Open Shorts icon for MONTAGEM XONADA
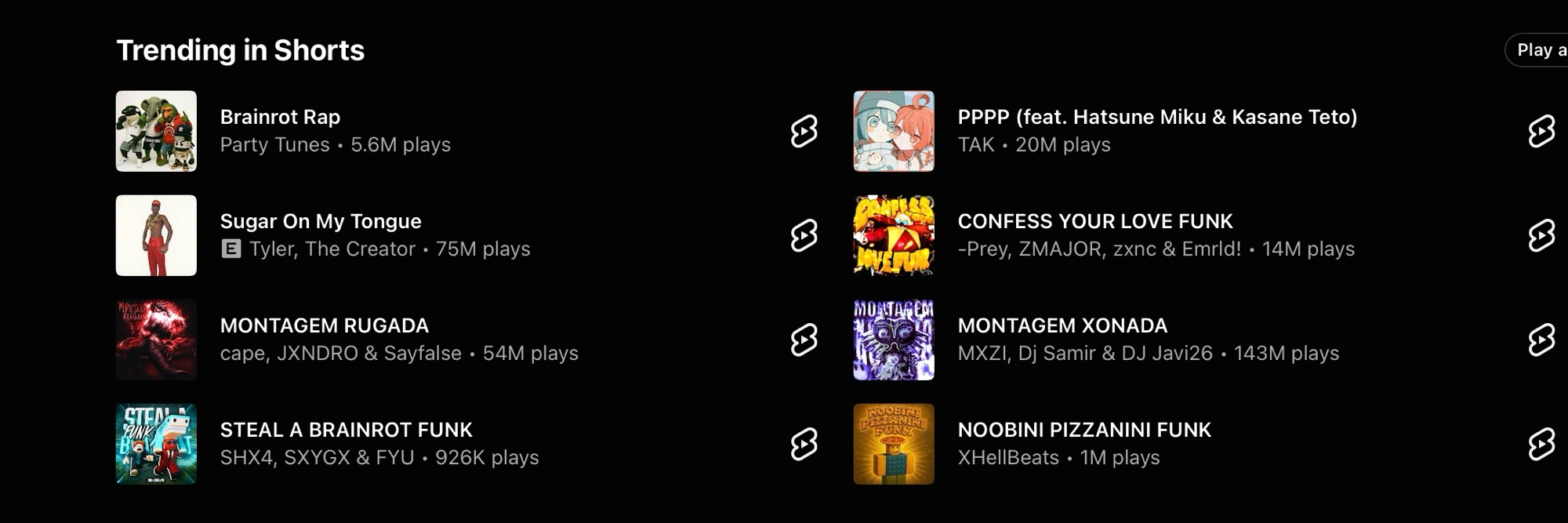The image size is (1568, 523). tap(1541, 340)
